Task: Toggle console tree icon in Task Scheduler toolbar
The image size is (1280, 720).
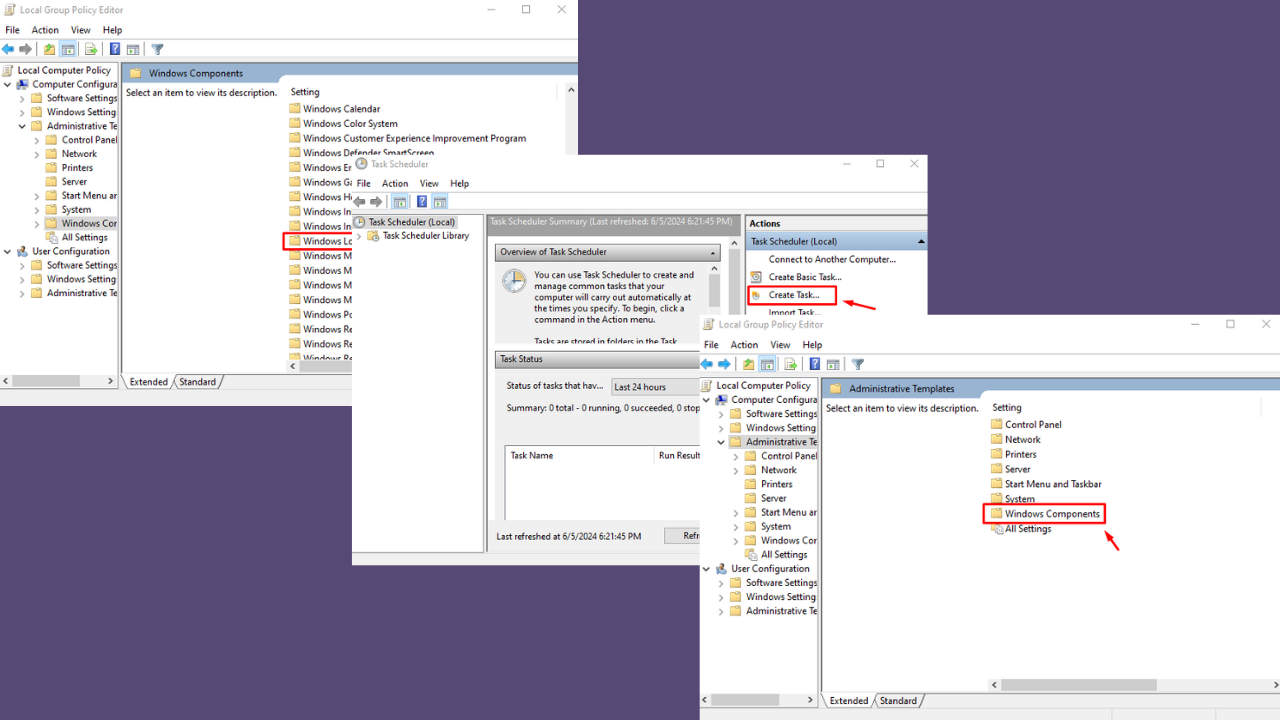Action: [400, 202]
